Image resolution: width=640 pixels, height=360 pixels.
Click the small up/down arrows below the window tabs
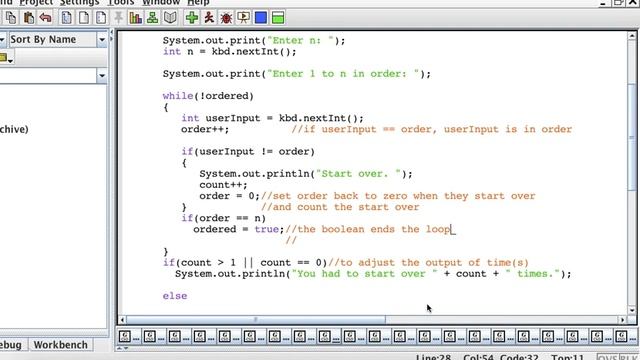pyautogui.click(x=123, y=348)
